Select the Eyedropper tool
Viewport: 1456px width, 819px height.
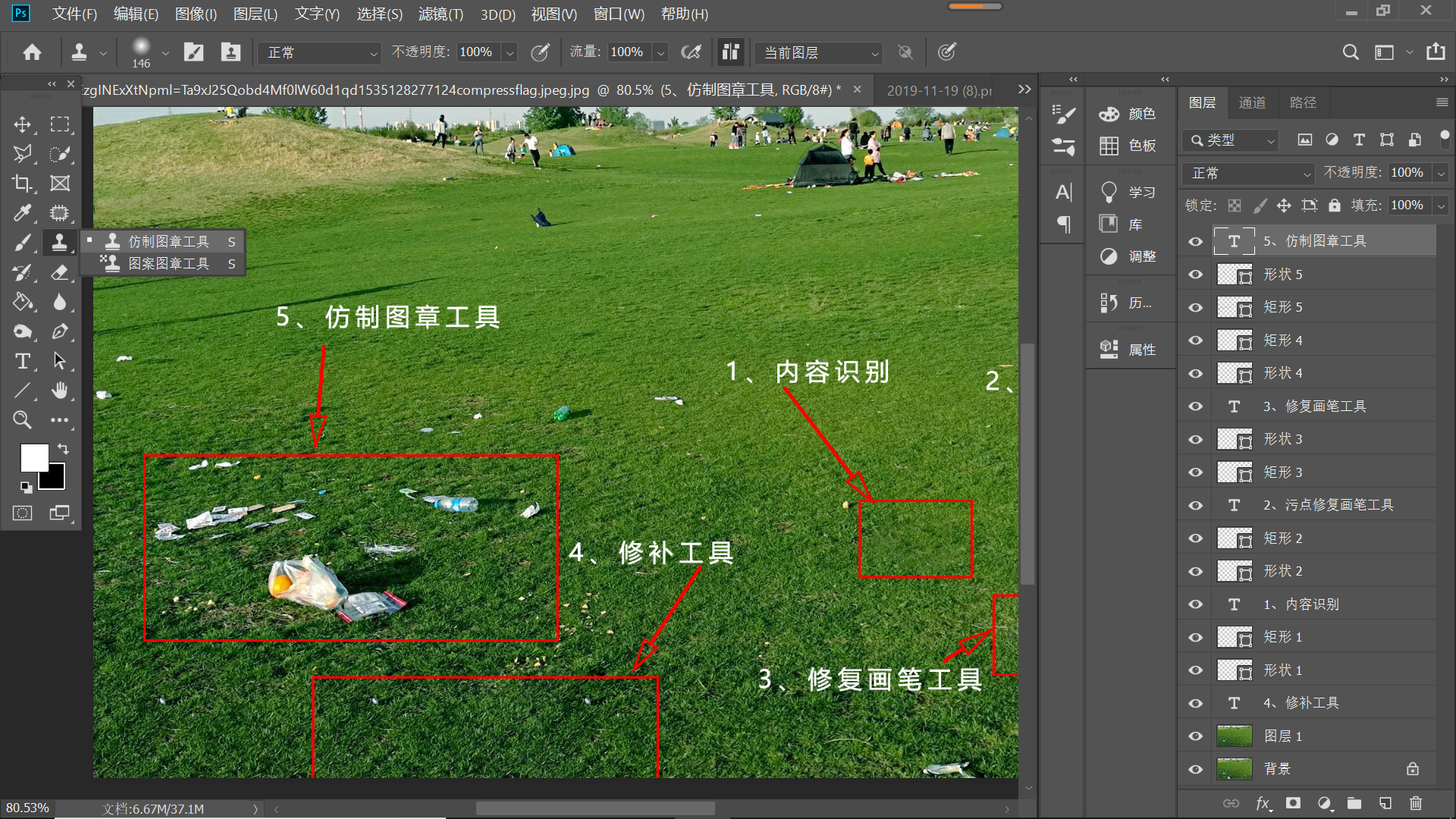click(23, 213)
